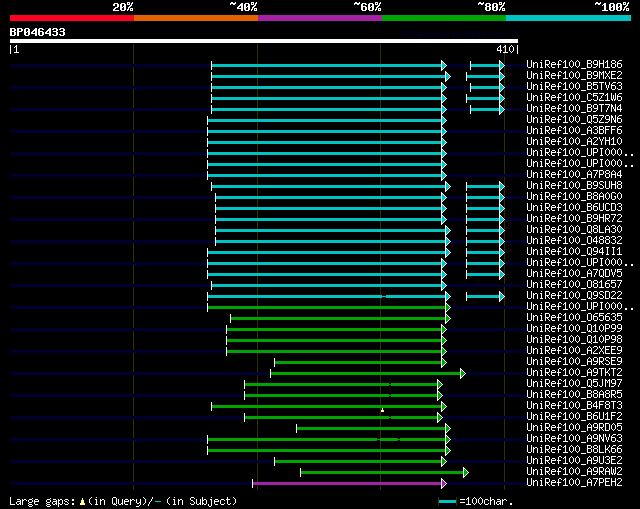Open hit UniRef100_B9T7N4
640x509 pixels.
(574, 109)
